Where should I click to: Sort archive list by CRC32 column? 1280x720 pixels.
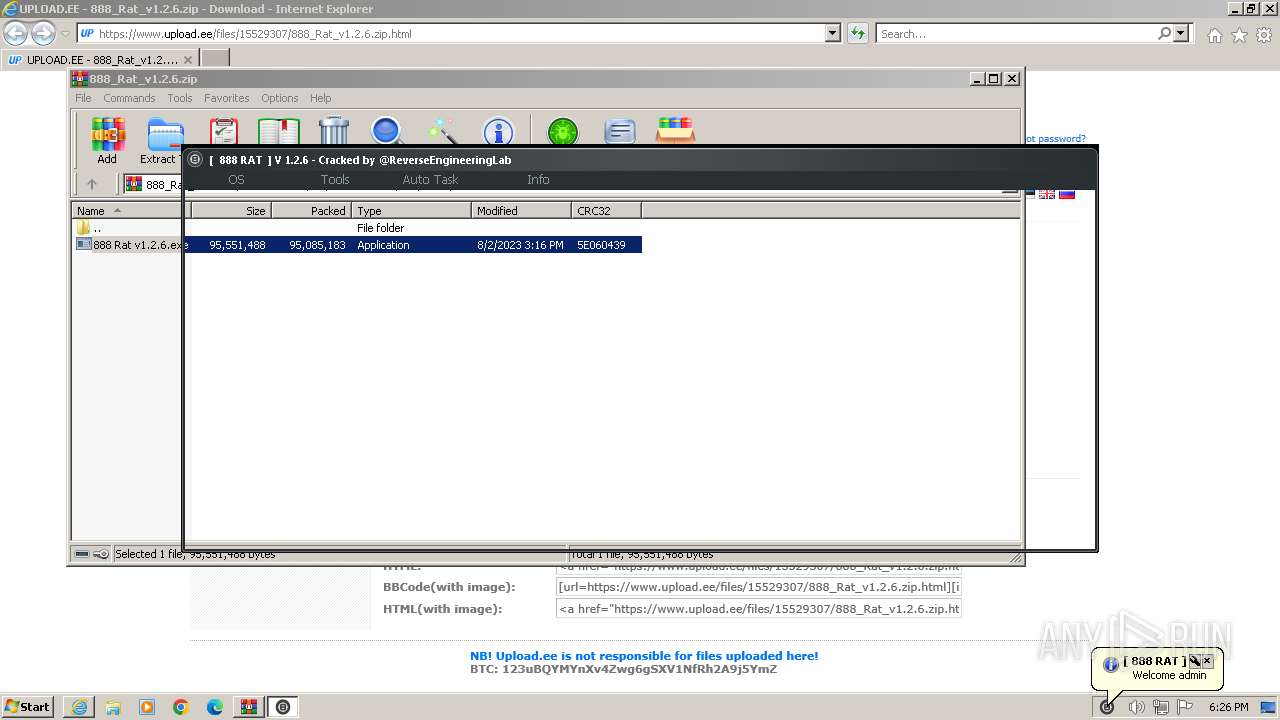click(606, 211)
